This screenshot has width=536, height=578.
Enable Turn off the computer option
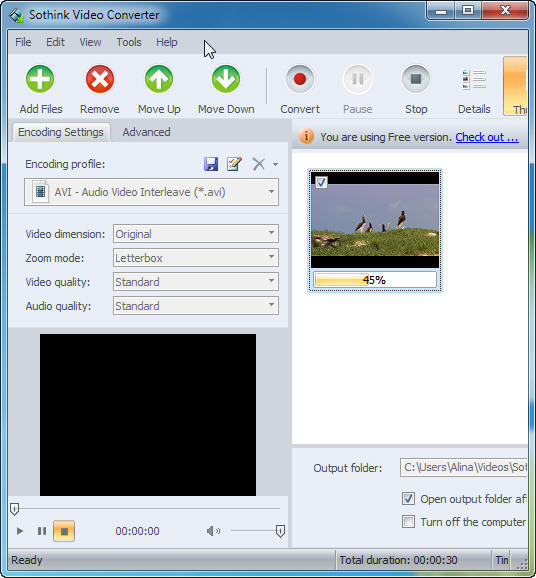tap(408, 522)
